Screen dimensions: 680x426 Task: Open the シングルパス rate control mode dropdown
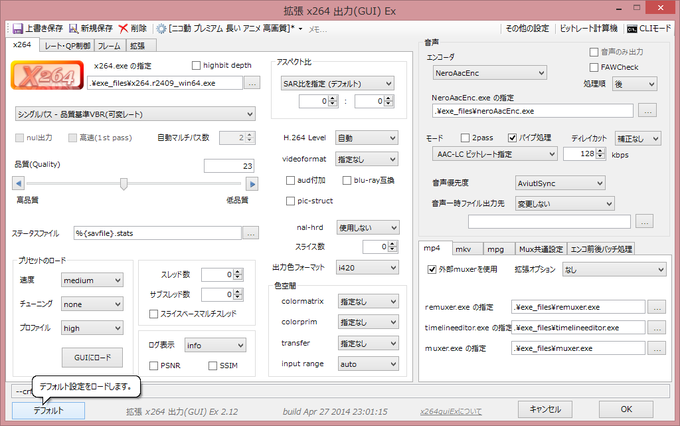pyautogui.click(x=135, y=114)
